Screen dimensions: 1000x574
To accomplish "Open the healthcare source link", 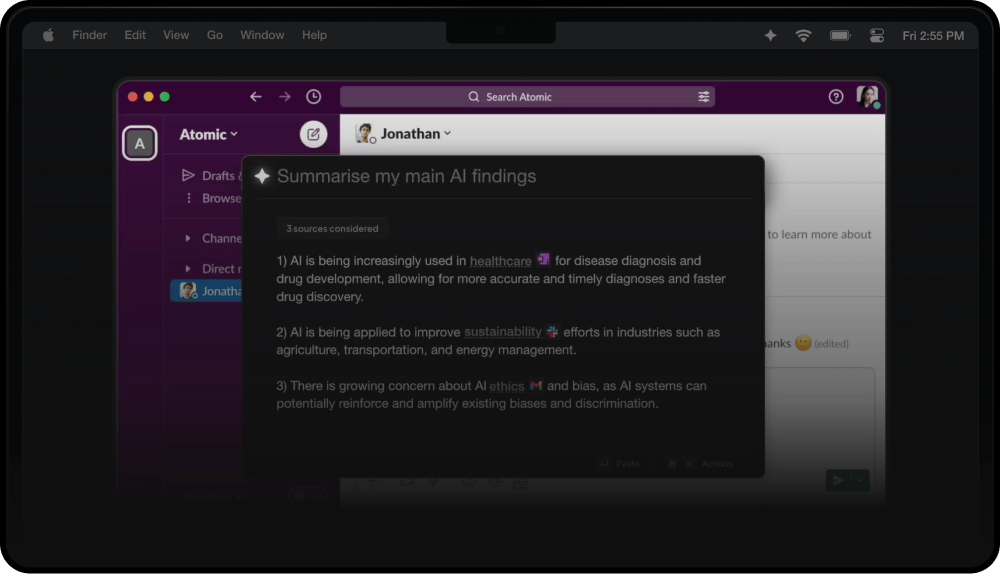I will click(501, 261).
